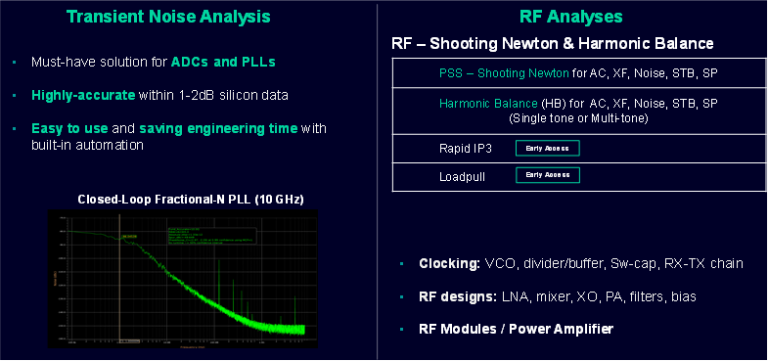Click the Easy to use highlighted text
The height and width of the screenshot is (361, 768).
70,129
